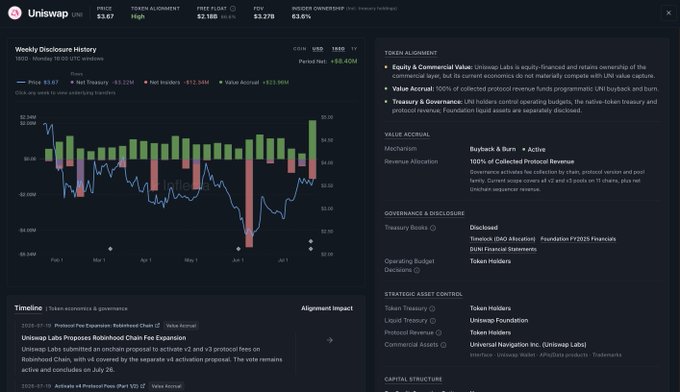
Task: Open the Token Treasury info icon
Action: [x=432, y=308]
